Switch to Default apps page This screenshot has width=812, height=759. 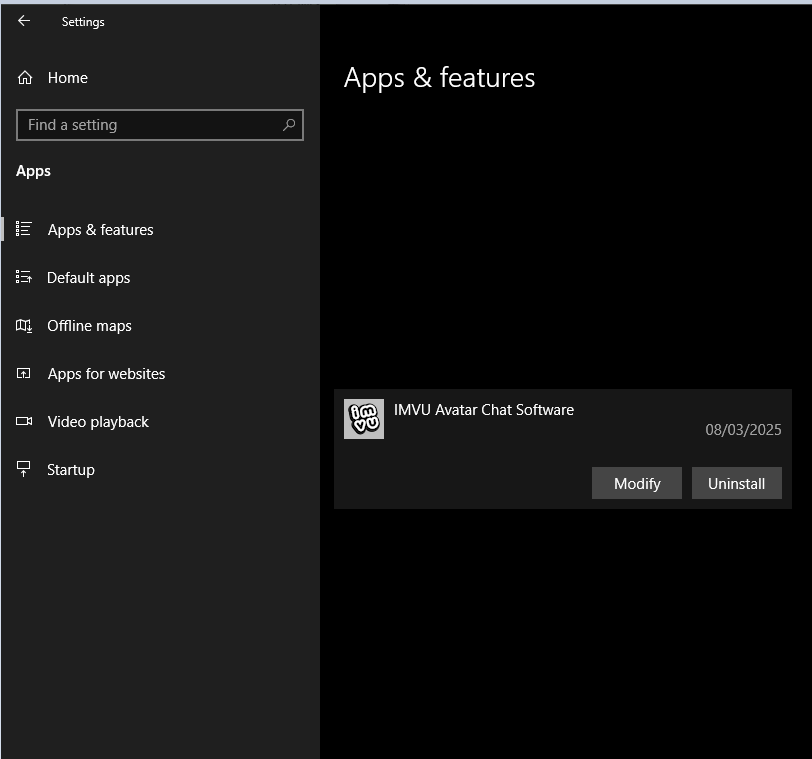pyautogui.click(x=89, y=278)
